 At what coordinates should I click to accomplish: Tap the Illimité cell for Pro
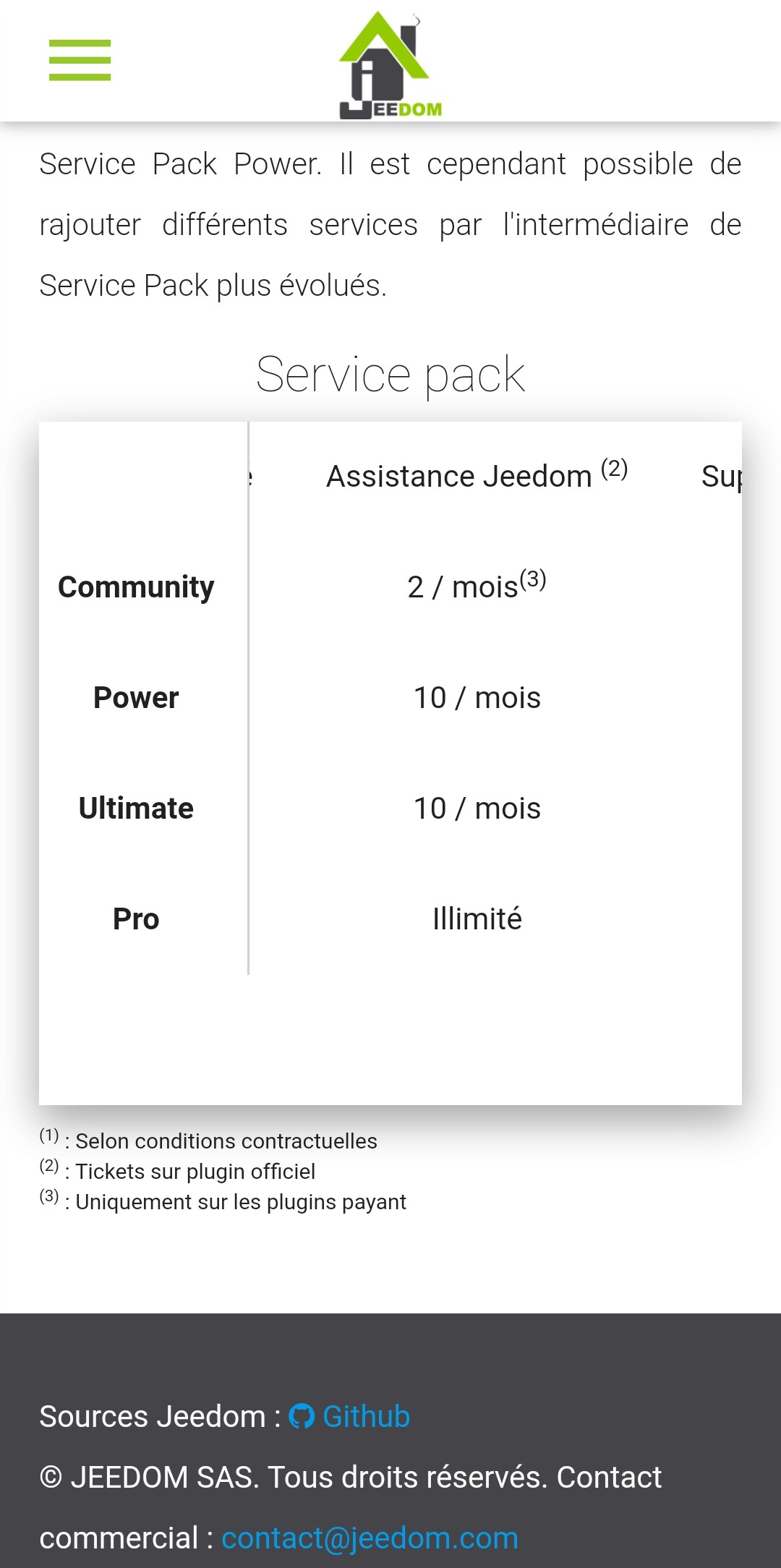pos(477,919)
